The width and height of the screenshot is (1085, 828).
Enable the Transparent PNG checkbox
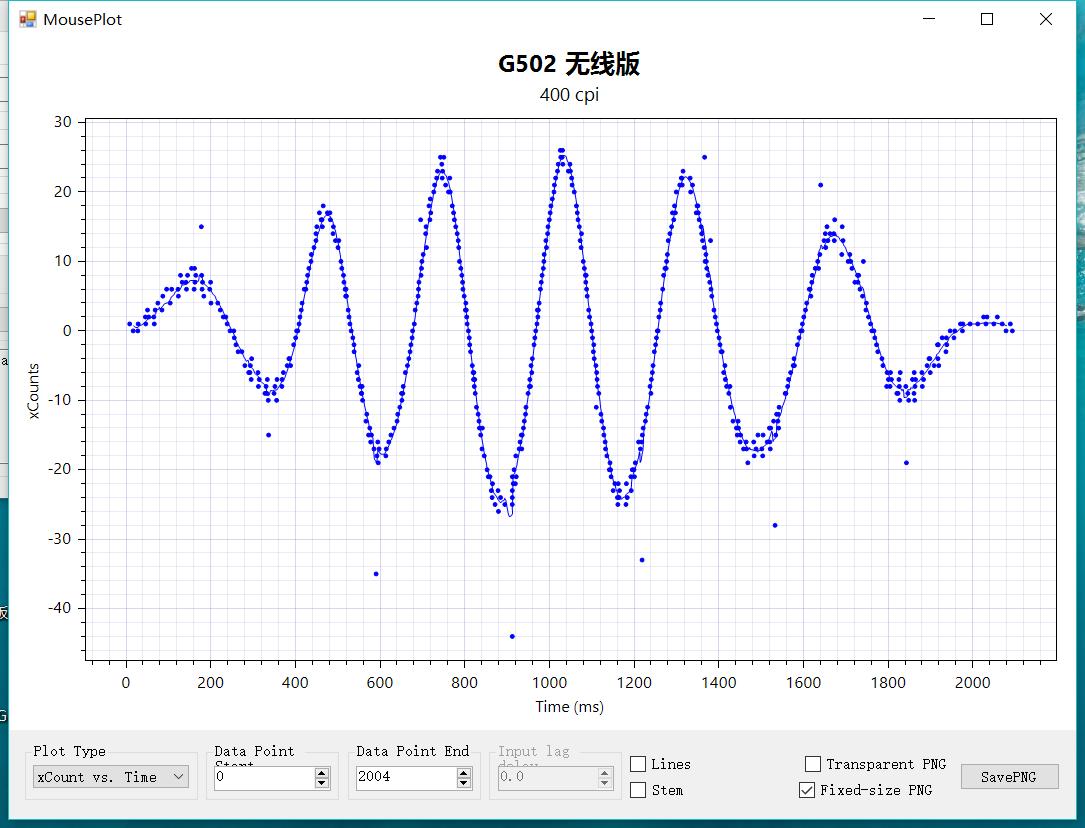pyautogui.click(x=813, y=764)
